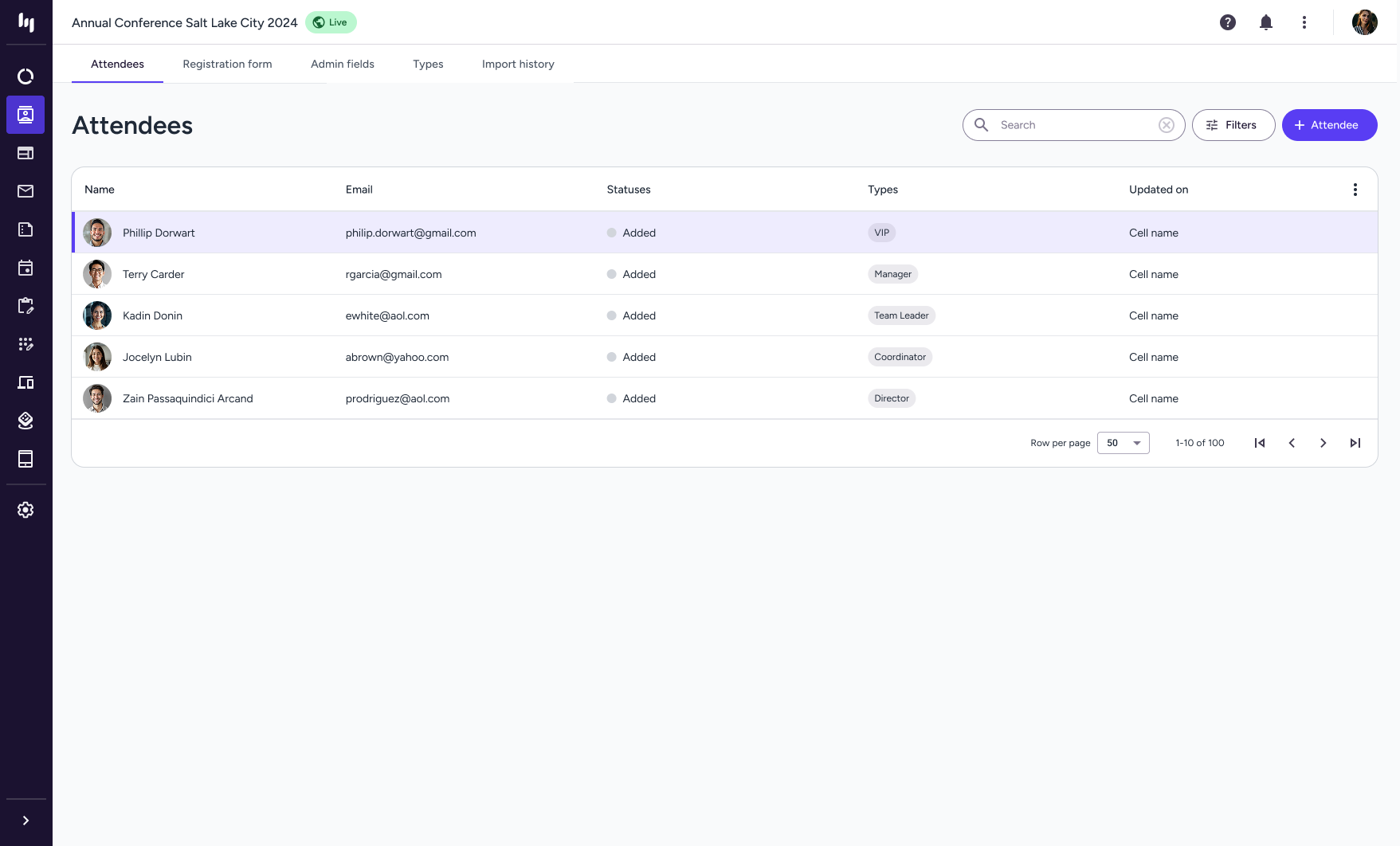Click the Coordinator type tag

[x=900, y=357]
